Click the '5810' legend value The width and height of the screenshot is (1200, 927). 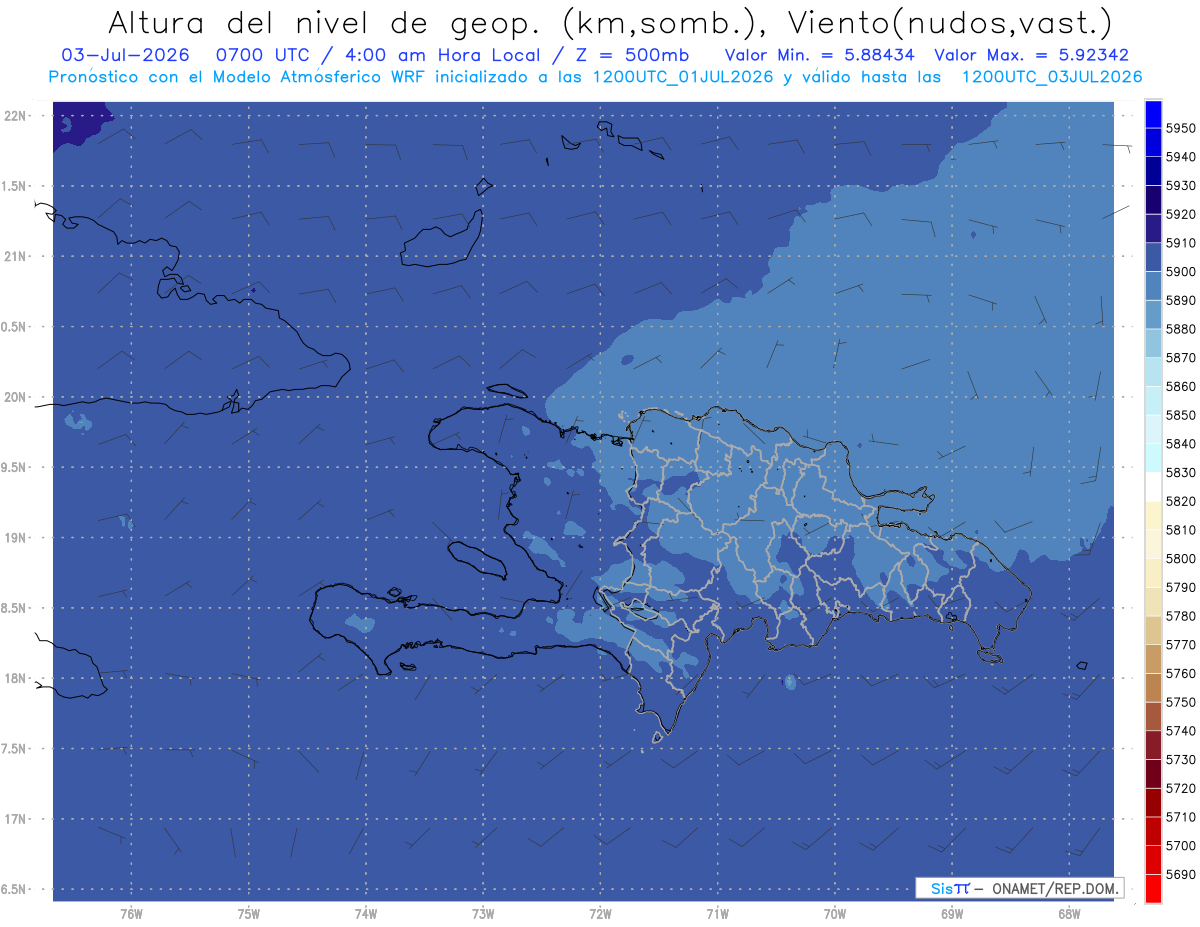tap(1181, 530)
